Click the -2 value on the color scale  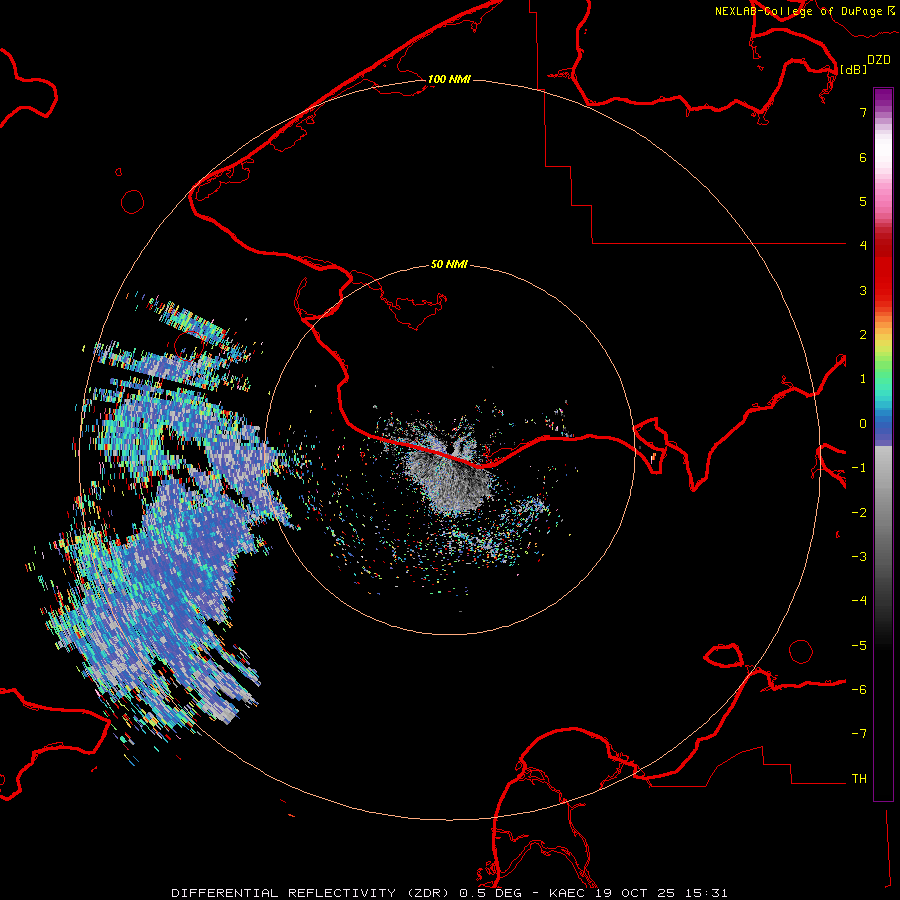[859, 513]
